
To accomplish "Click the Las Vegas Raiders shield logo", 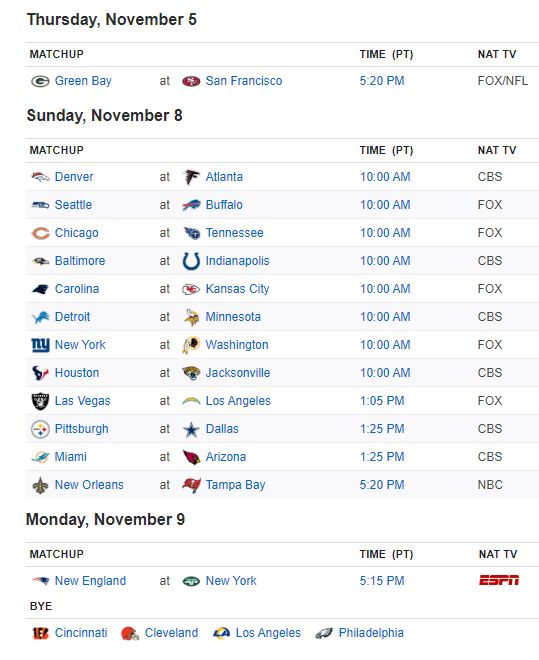I will click(40, 401).
